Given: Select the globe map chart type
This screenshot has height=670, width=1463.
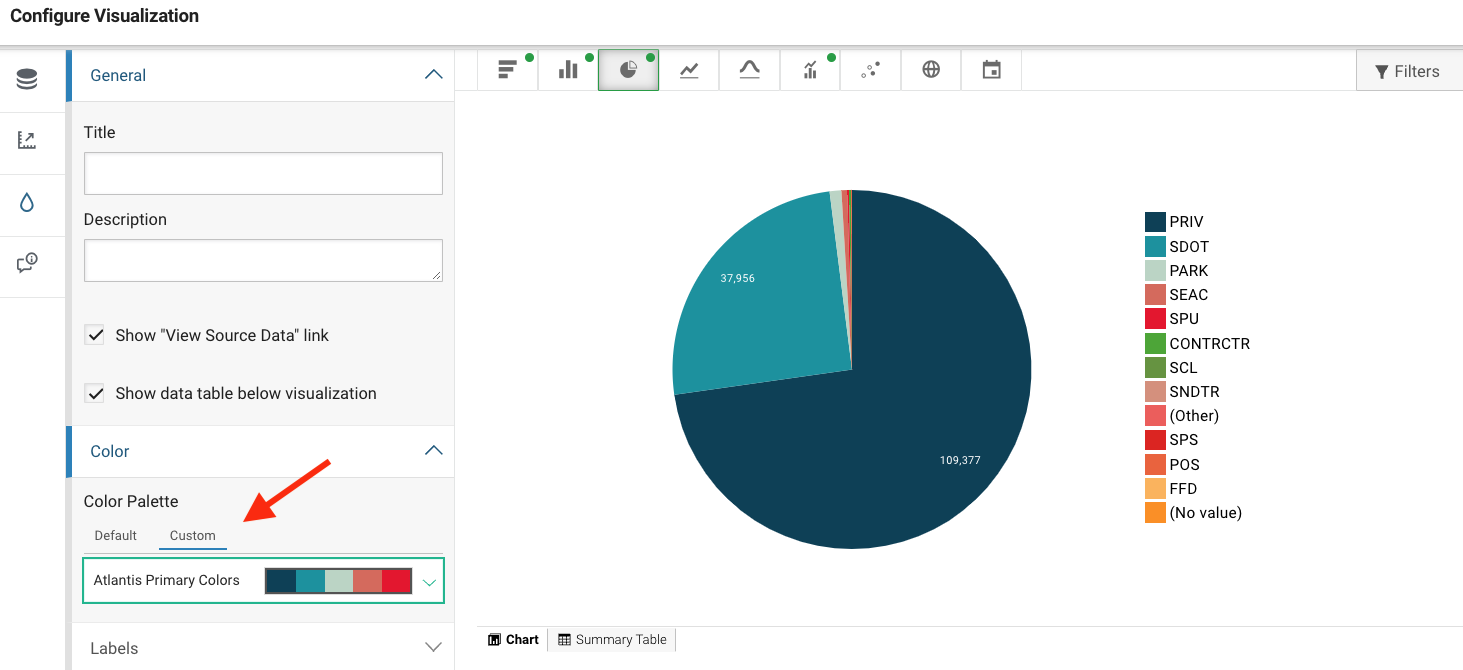Looking at the screenshot, I should pos(931,70).
